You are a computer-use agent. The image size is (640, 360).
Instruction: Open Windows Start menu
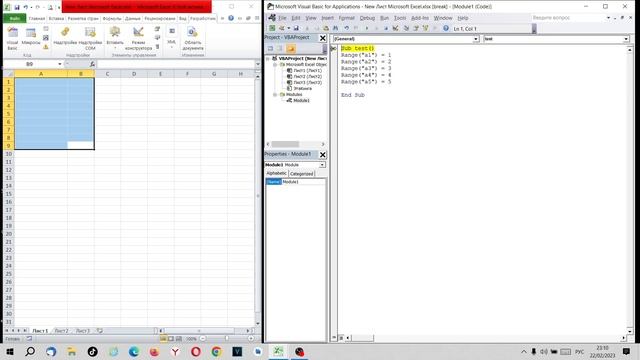10,352
